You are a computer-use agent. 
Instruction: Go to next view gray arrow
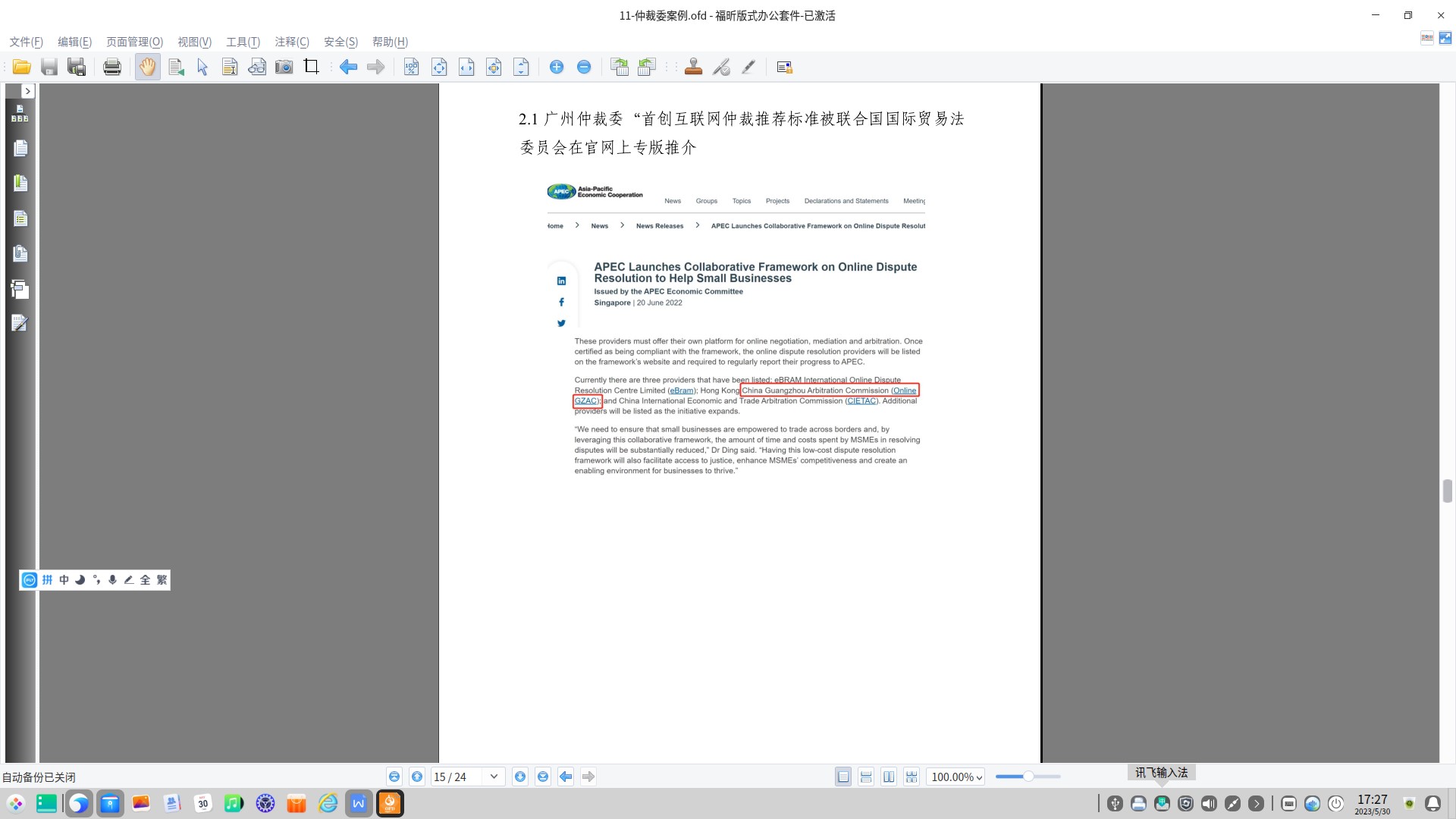[375, 67]
